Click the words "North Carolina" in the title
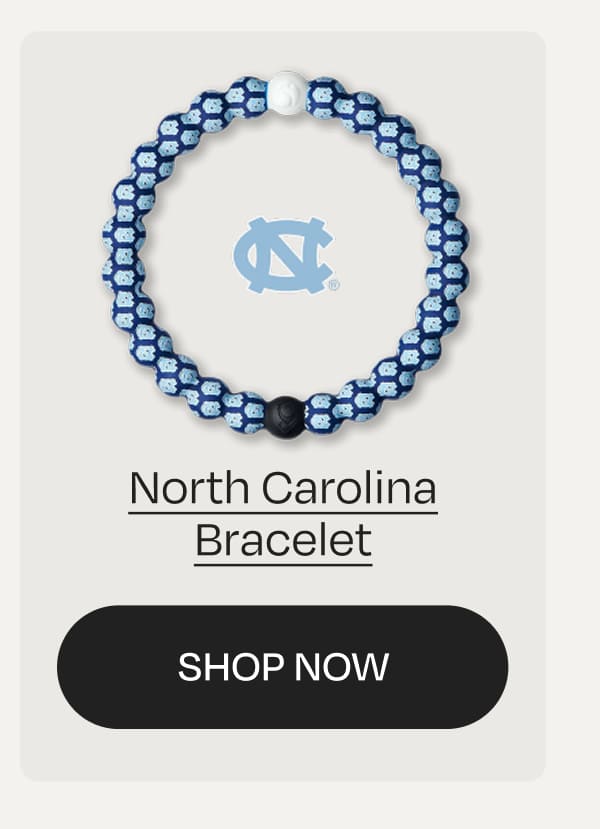Screen dimensions: 600x829 [283, 487]
